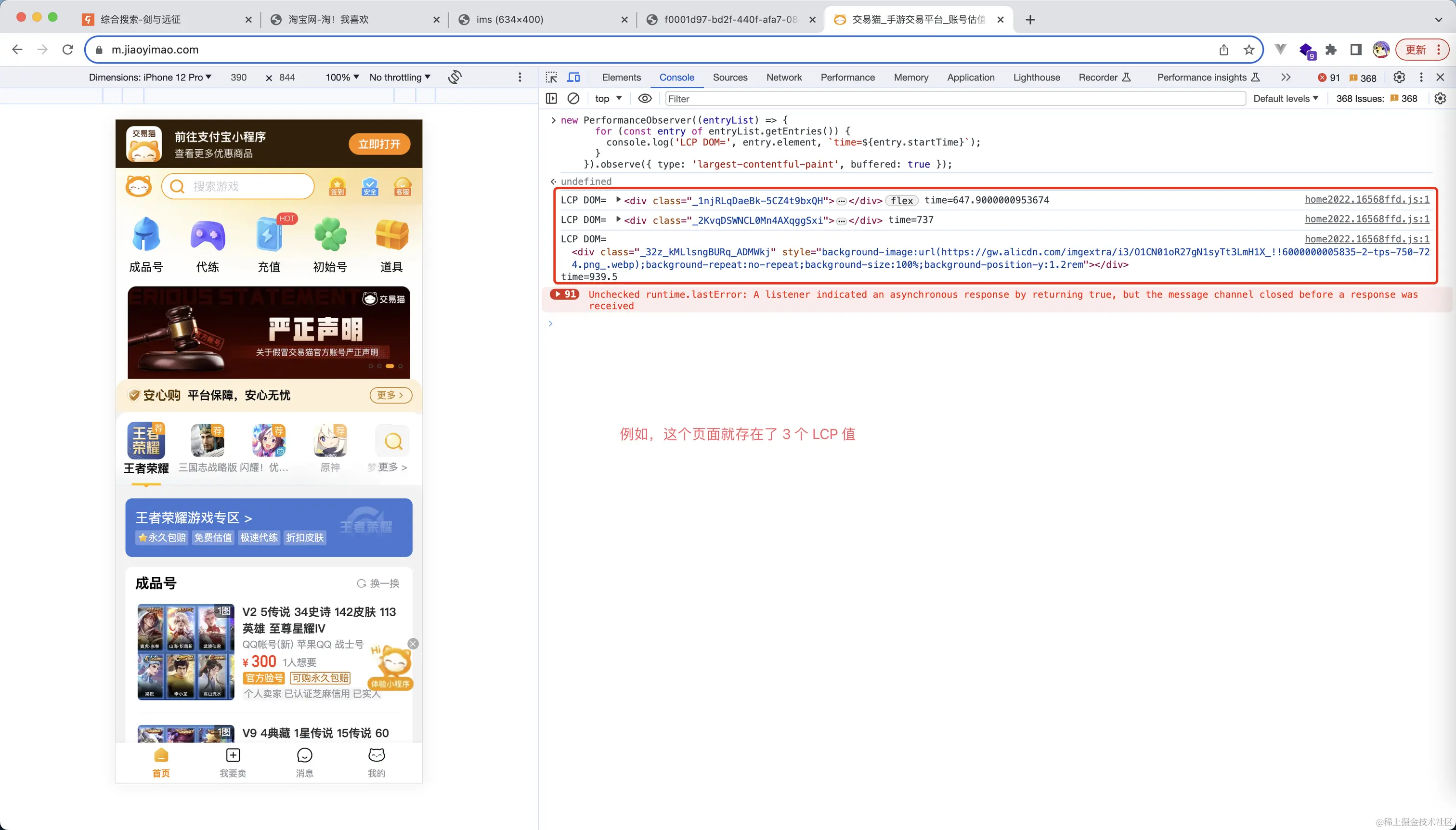This screenshot has width=1456, height=830.
Task: Open the DevTools settings gear icon
Action: click(1399, 77)
